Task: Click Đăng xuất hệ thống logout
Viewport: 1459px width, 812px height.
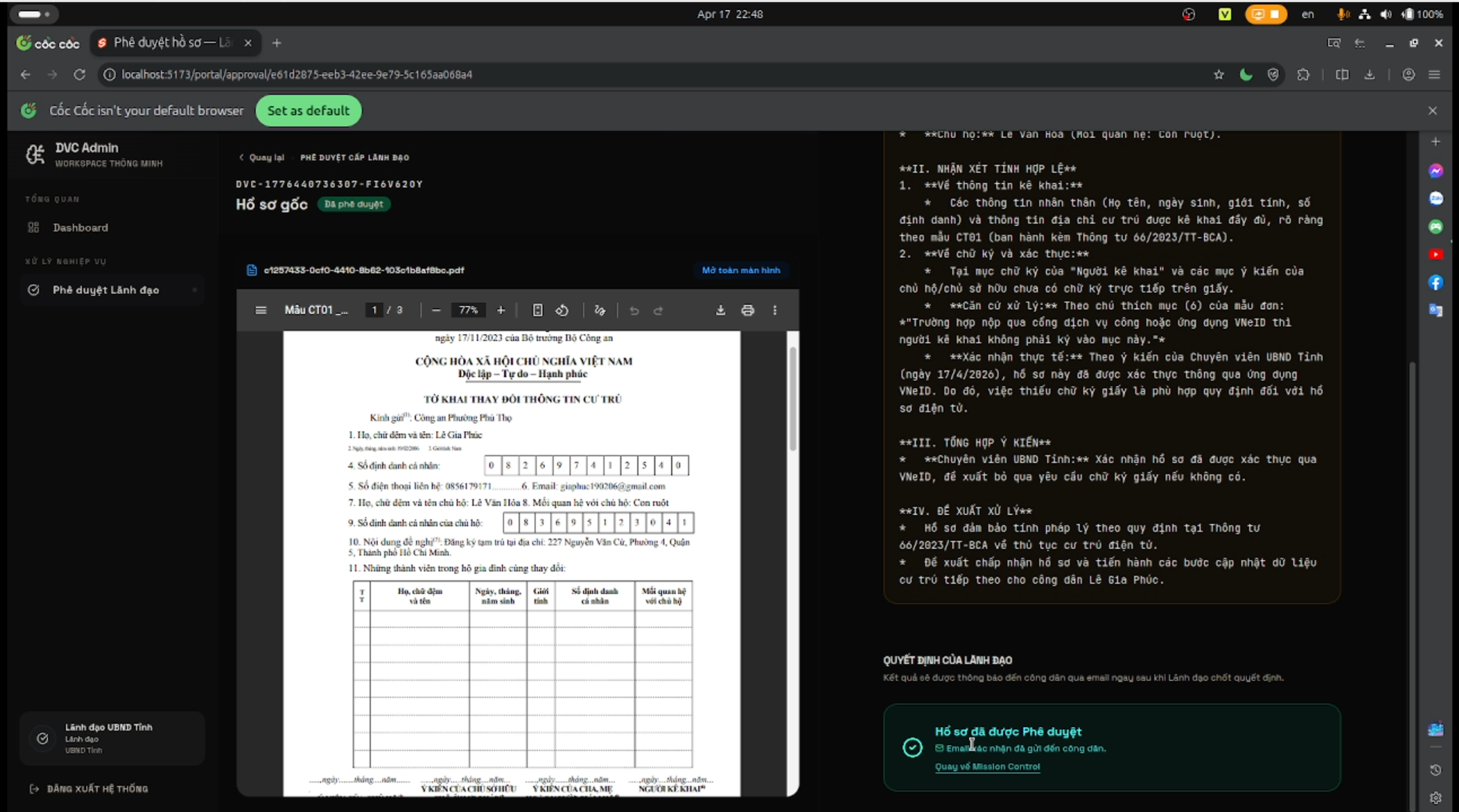Action: point(97,789)
